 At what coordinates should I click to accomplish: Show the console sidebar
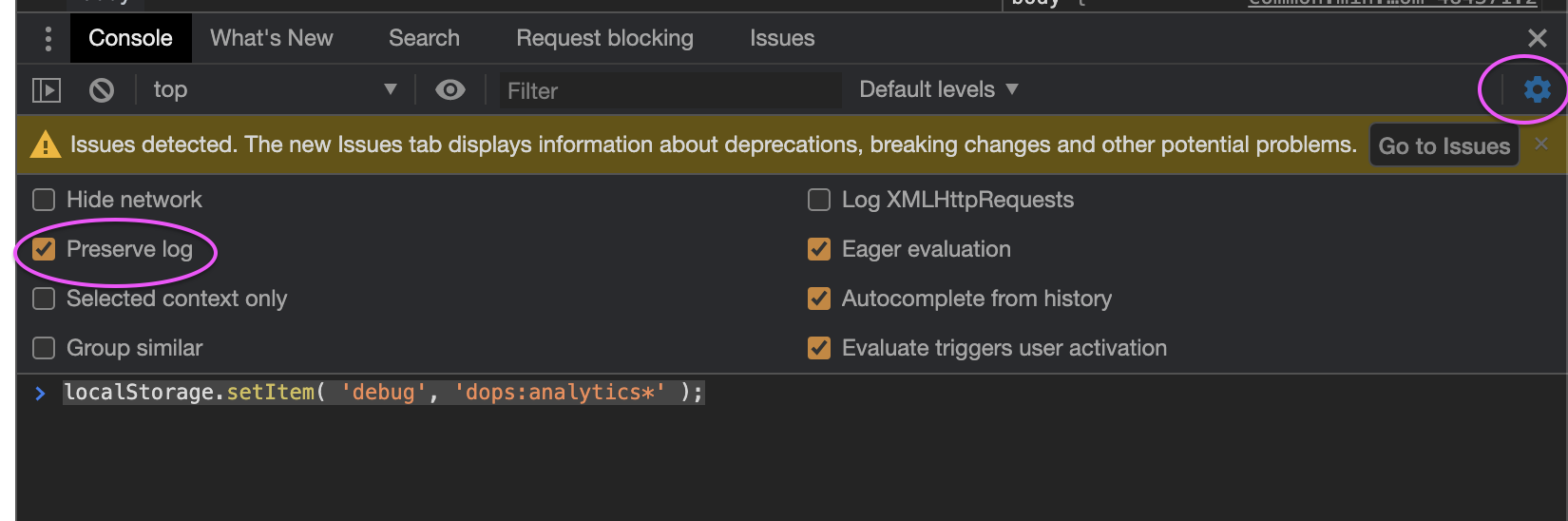[47, 90]
